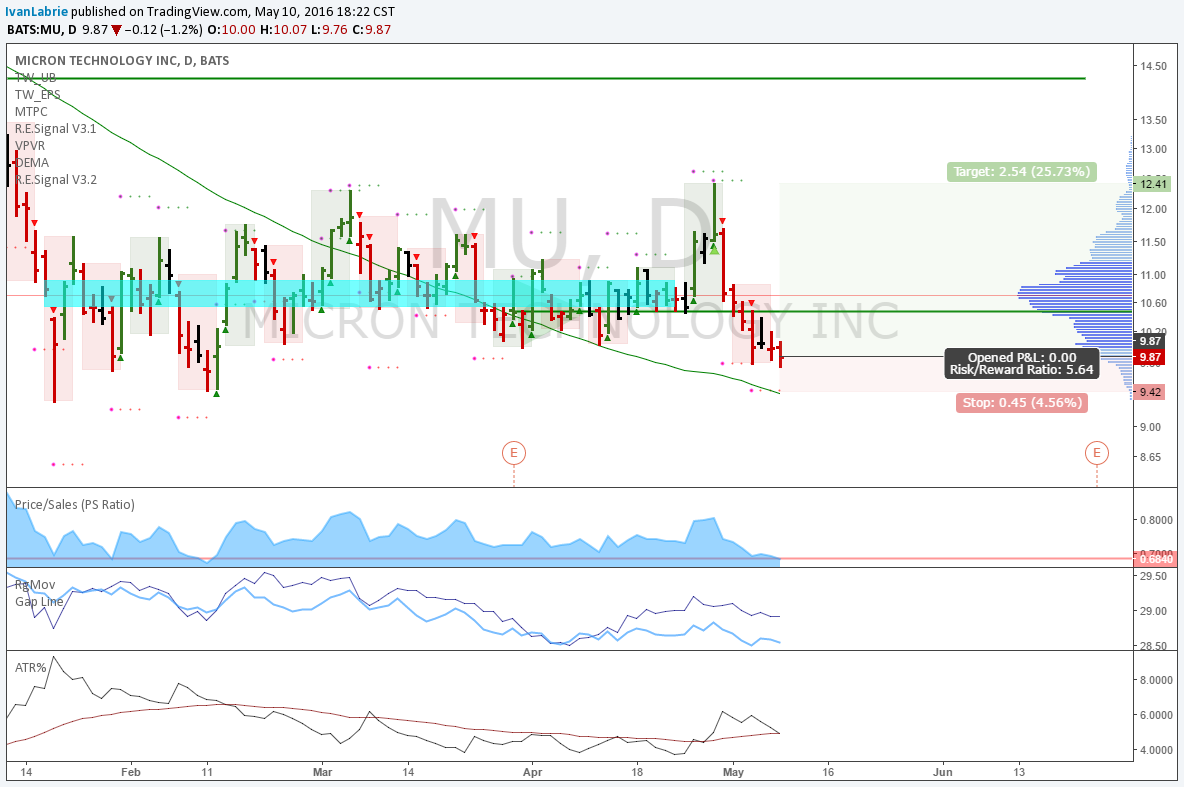The image size is (1184, 787).
Task: Click the Jun date label on time axis
Action: pos(942,772)
